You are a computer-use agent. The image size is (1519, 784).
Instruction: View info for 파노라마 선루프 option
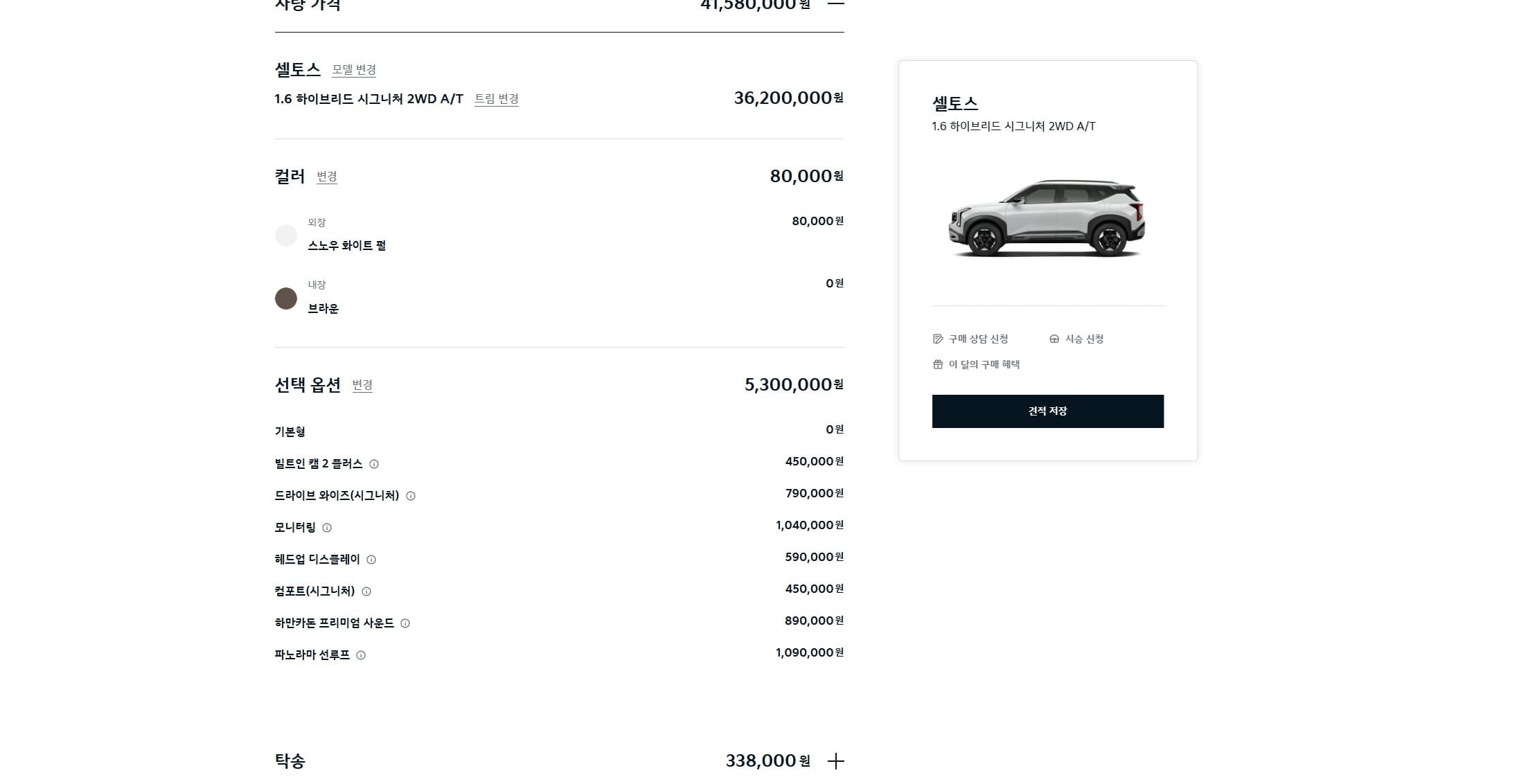coord(361,655)
